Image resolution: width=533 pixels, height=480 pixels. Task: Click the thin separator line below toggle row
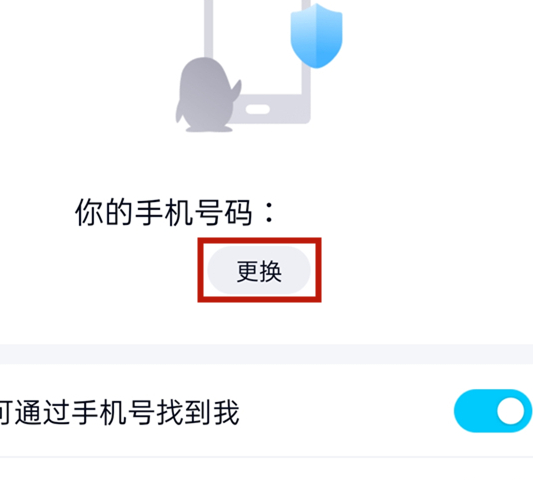[x=266, y=457]
